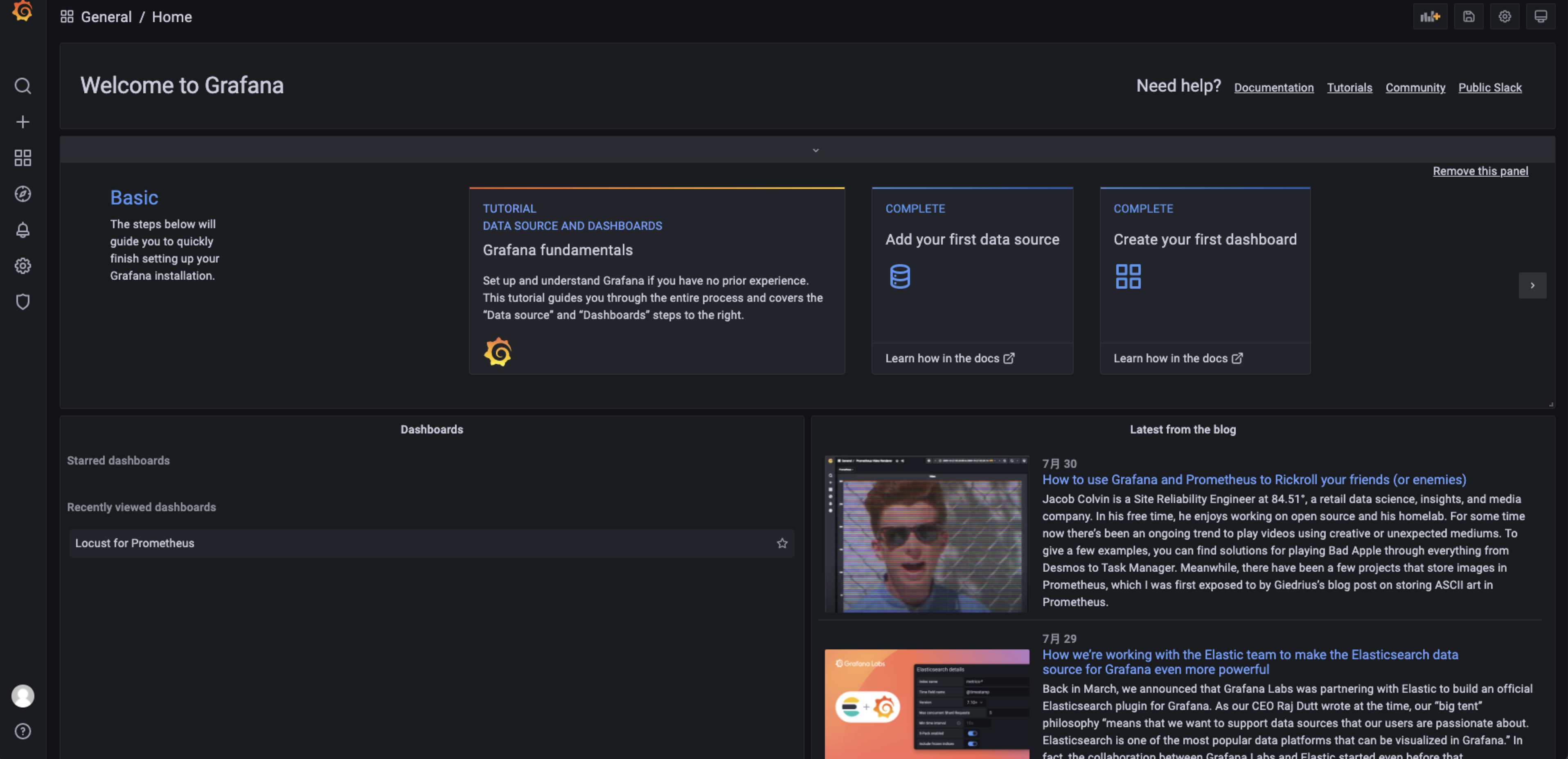Star the Locust for Prometheus dashboard

coord(782,543)
